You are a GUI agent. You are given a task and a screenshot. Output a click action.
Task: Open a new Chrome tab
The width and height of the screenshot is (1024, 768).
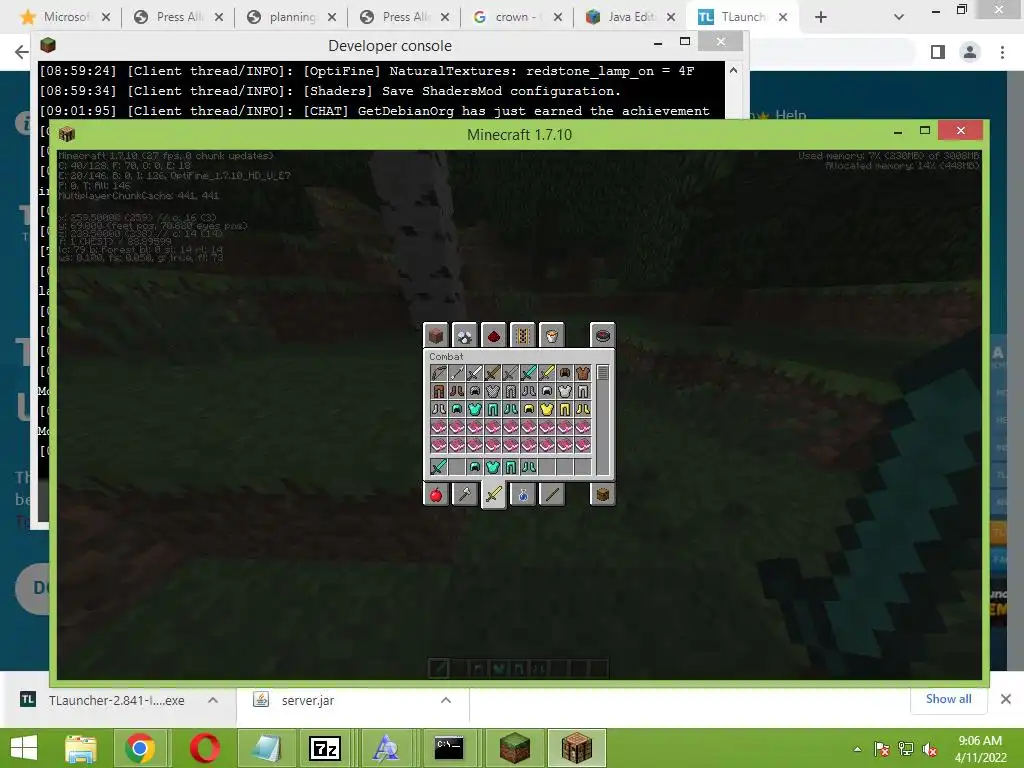(x=821, y=17)
